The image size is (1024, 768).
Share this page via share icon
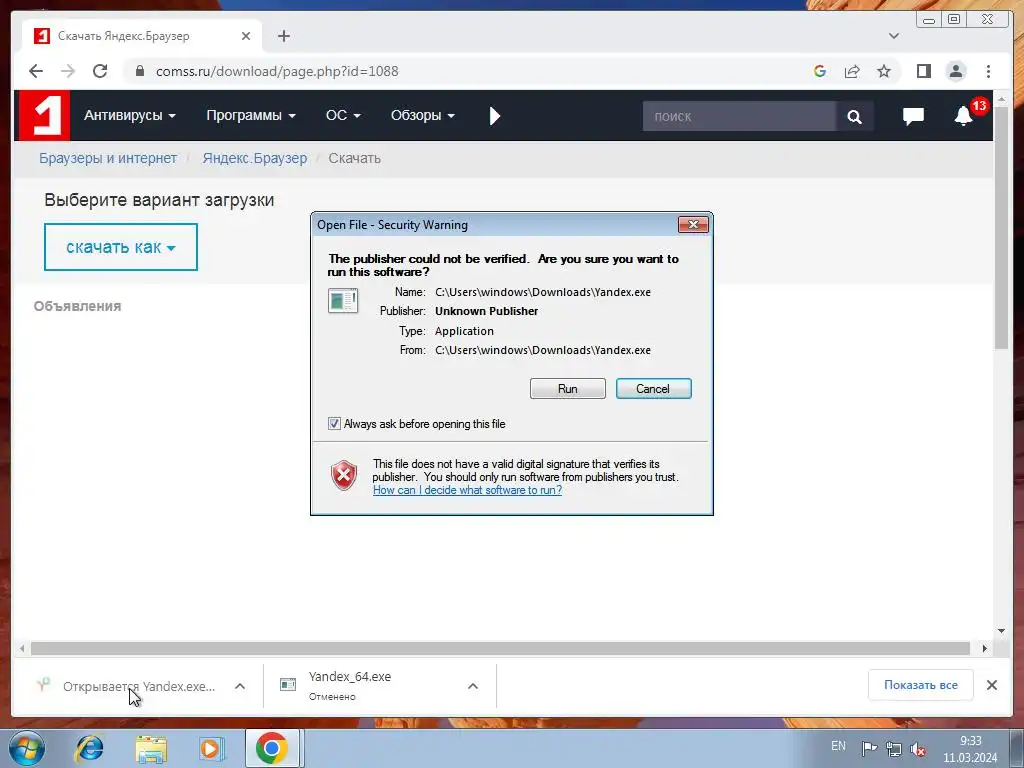pyautogui.click(x=852, y=71)
